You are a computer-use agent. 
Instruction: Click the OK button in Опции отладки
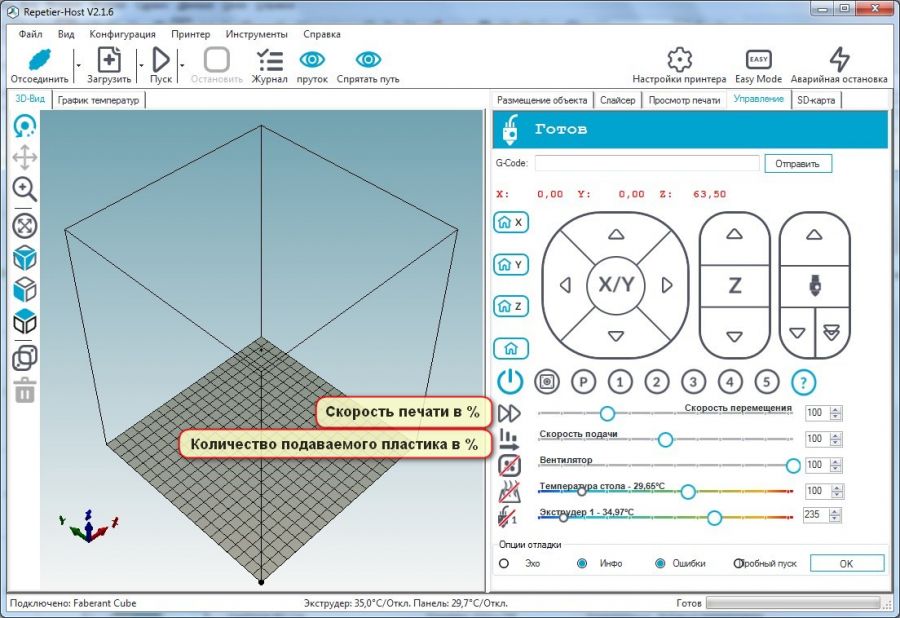point(846,563)
